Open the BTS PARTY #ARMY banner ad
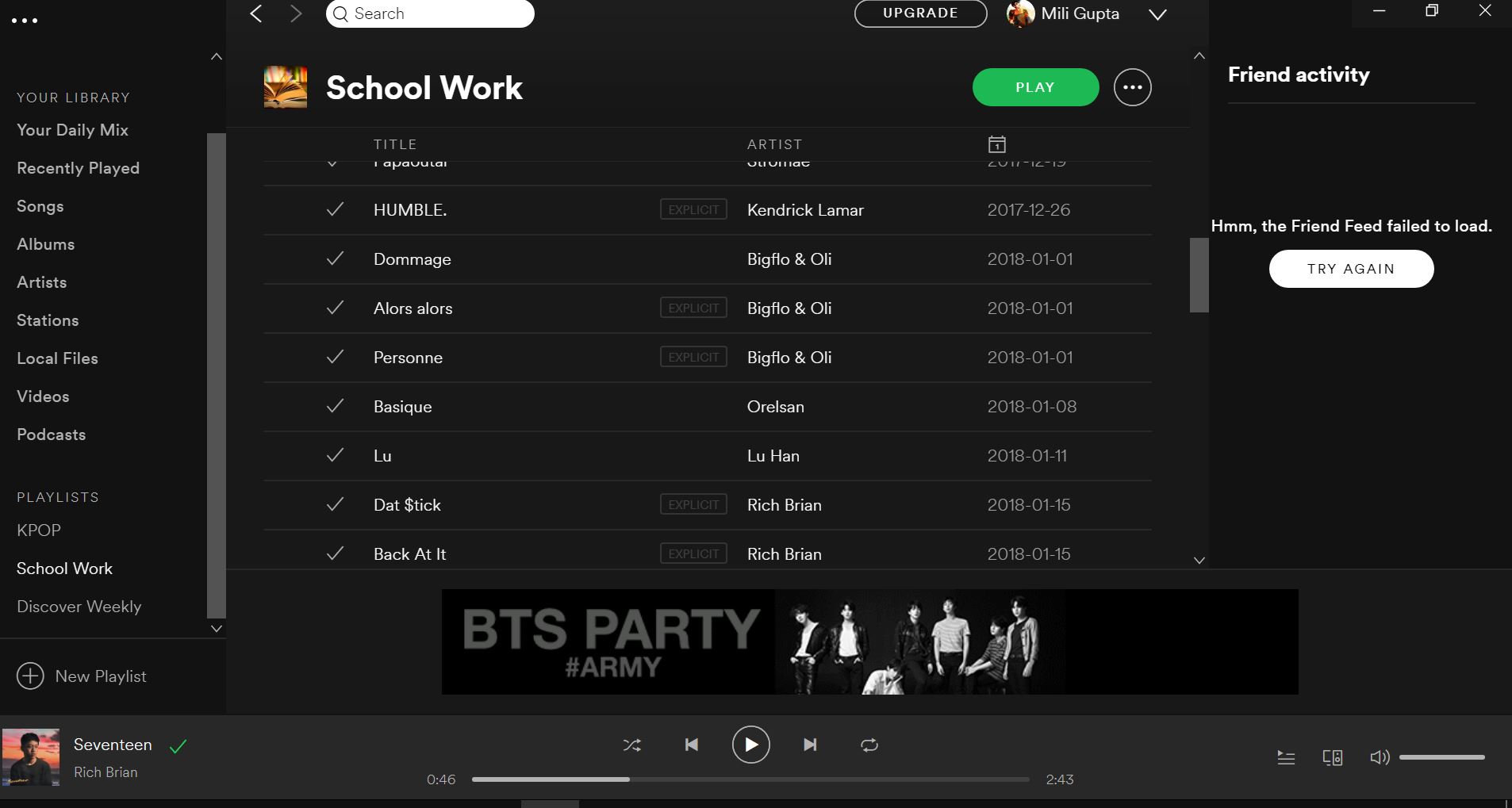This screenshot has height=808, width=1512. [x=869, y=641]
